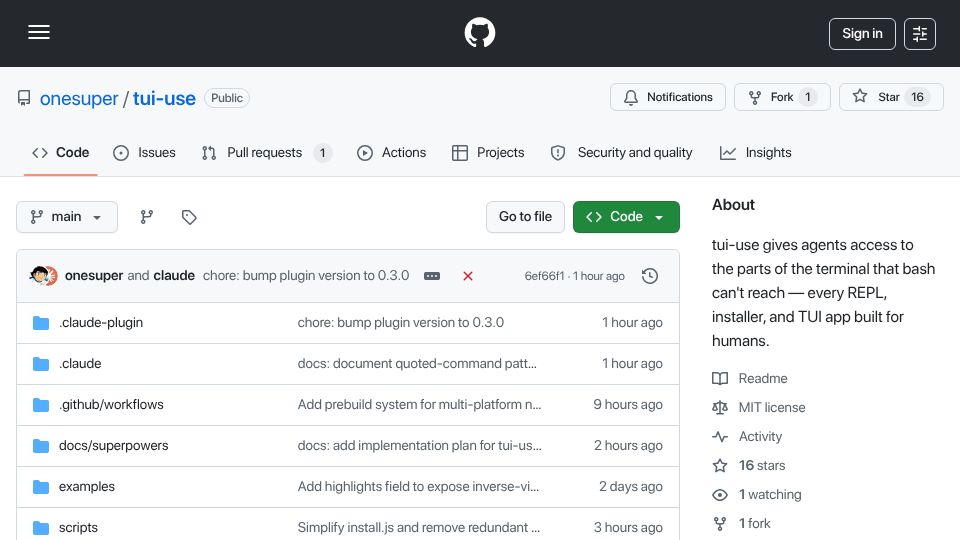
Task: Click the '2 days ago' timestamp
Action: [631, 487]
